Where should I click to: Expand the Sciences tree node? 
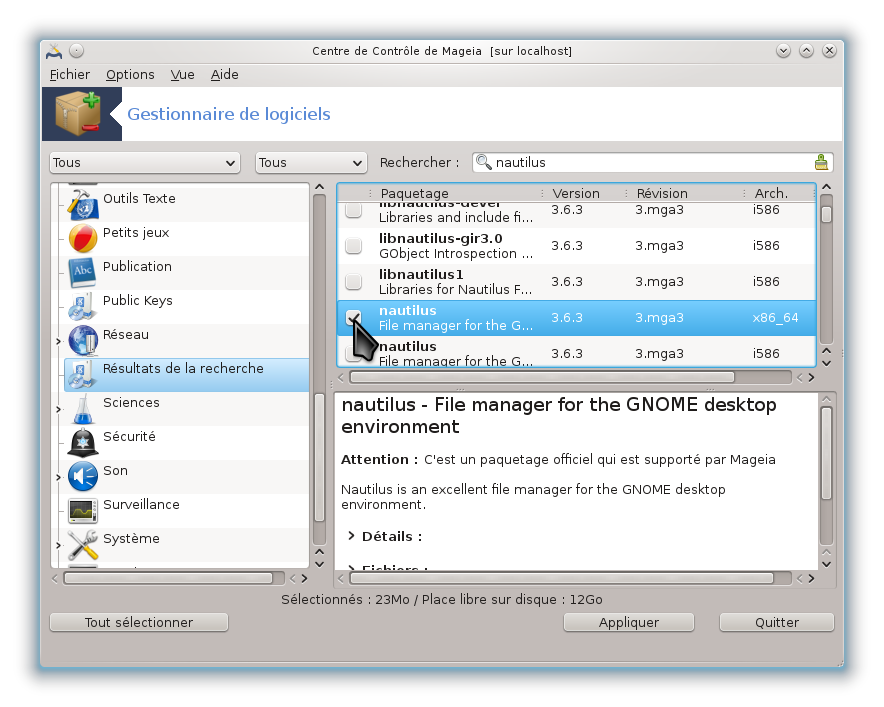pos(58,409)
